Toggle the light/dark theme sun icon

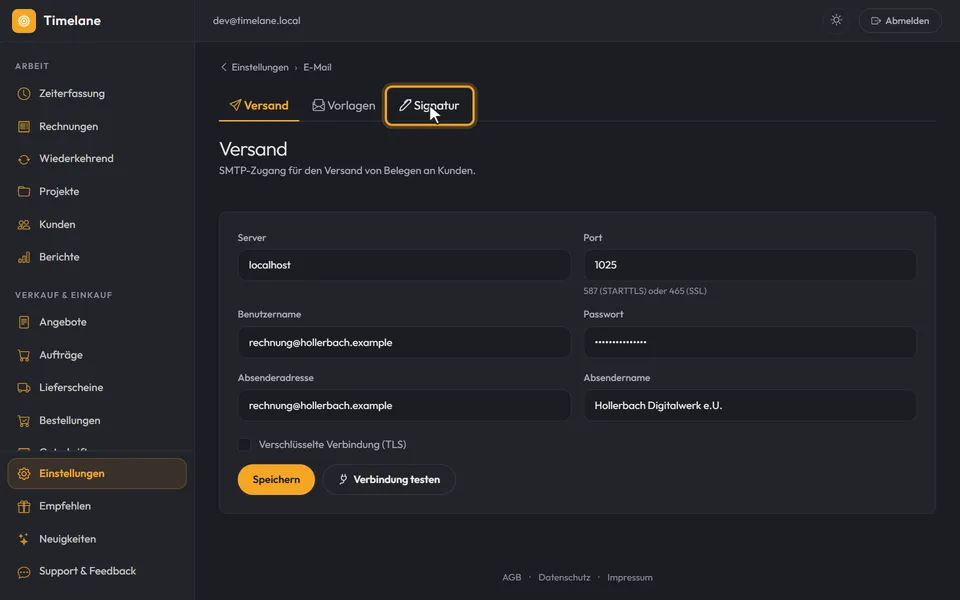pyautogui.click(x=836, y=20)
